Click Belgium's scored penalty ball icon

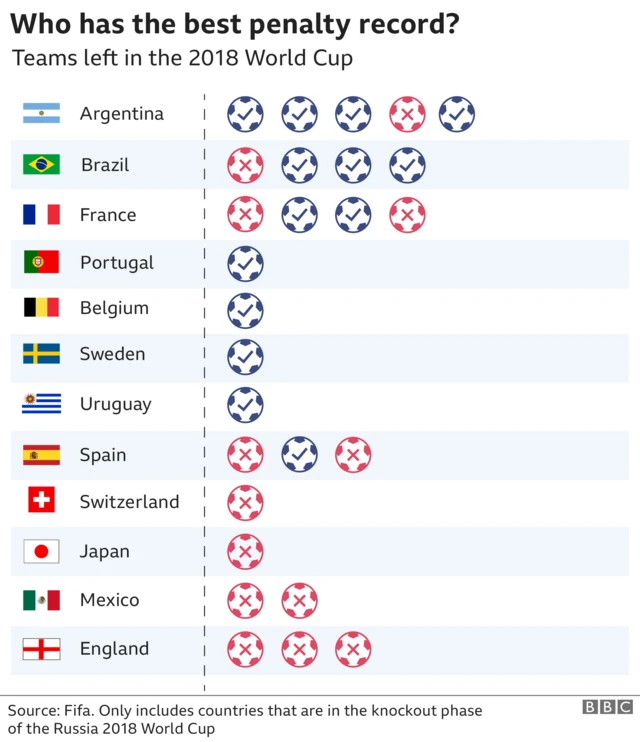[x=245, y=310]
